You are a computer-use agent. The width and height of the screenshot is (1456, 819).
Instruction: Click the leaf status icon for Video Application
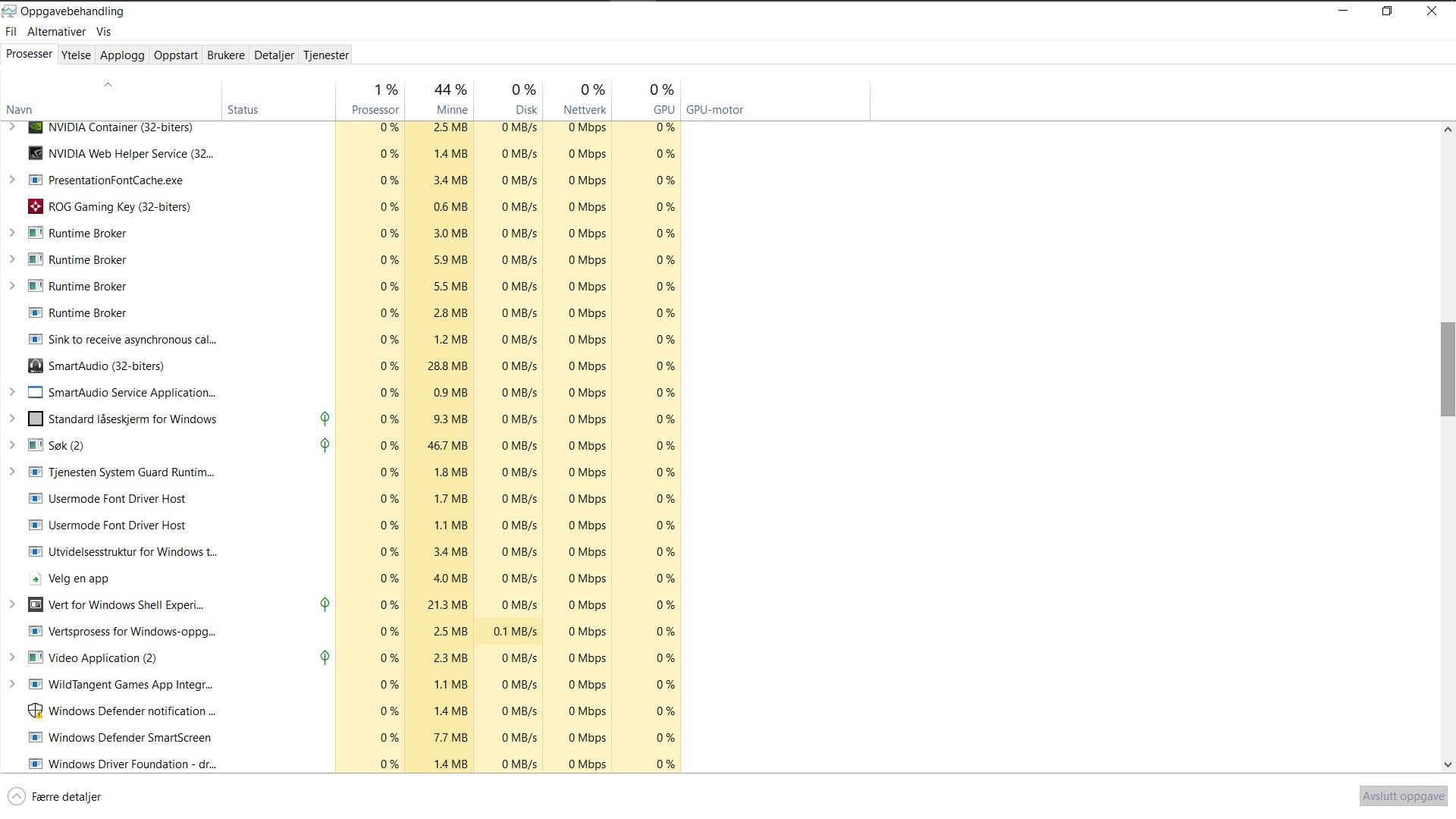[x=325, y=657]
